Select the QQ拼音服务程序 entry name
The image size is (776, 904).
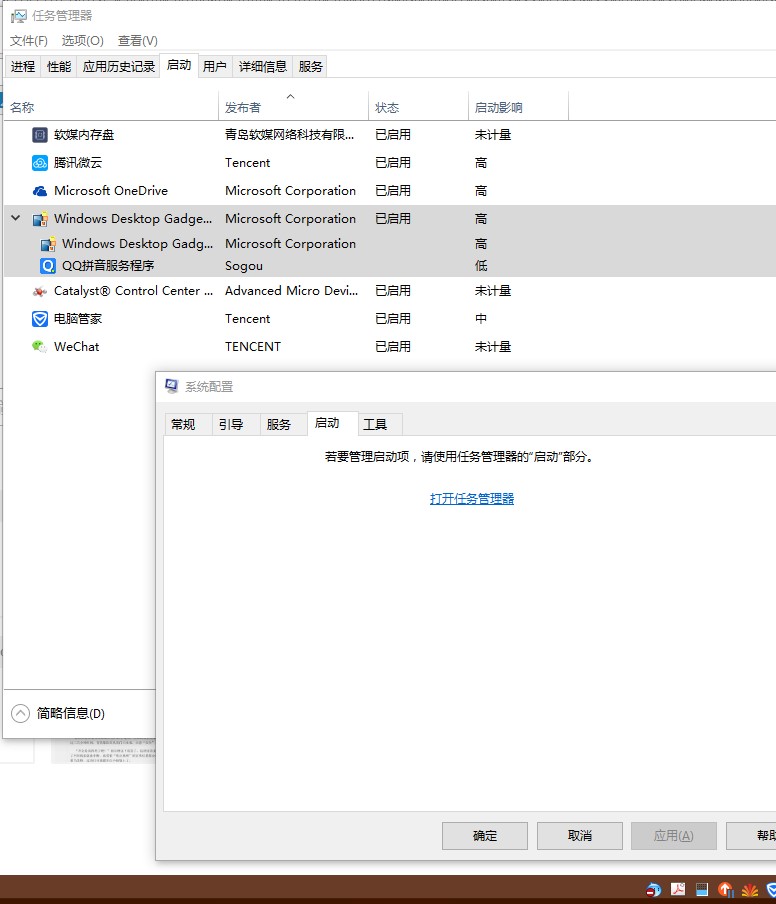(x=108, y=266)
